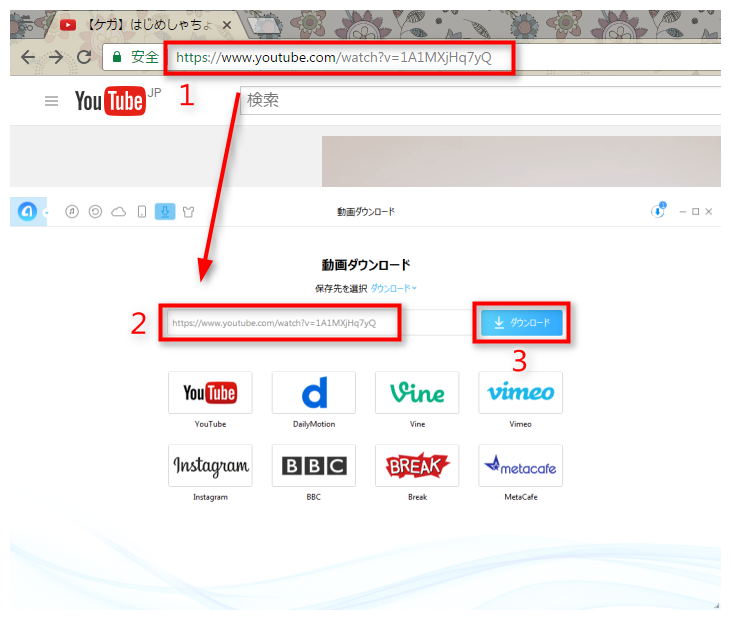Click the green secure lock icon
Viewport: 731px width, 620px height.
[x=117, y=57]
